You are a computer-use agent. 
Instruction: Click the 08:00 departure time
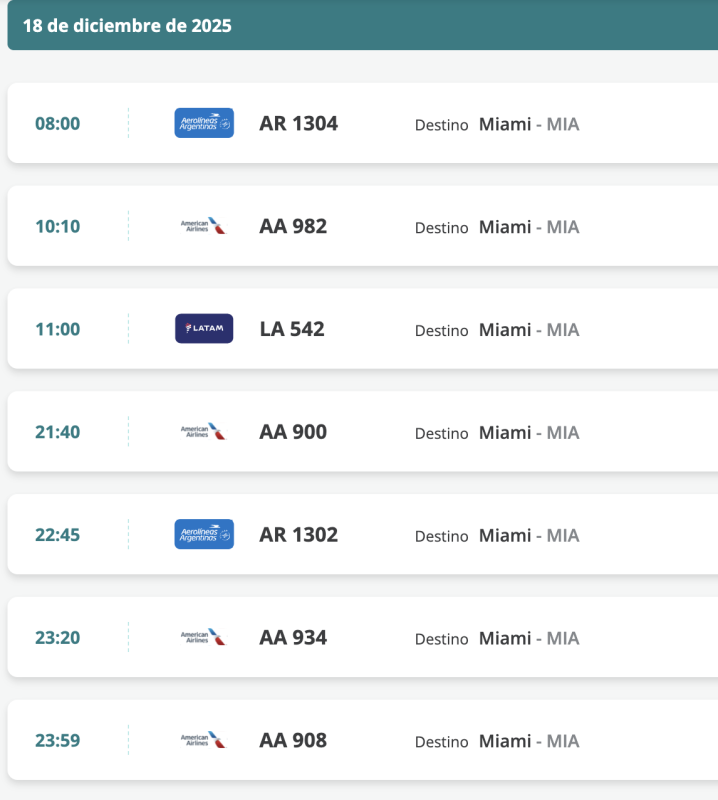click(57, 124)
